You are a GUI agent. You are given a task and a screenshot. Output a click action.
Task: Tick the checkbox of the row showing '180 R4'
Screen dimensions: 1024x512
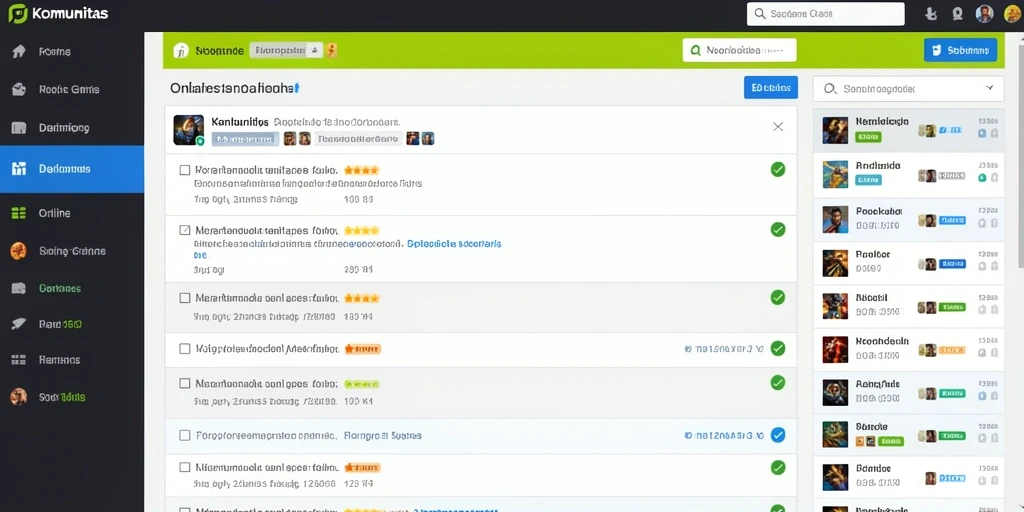tap(185, 298)
